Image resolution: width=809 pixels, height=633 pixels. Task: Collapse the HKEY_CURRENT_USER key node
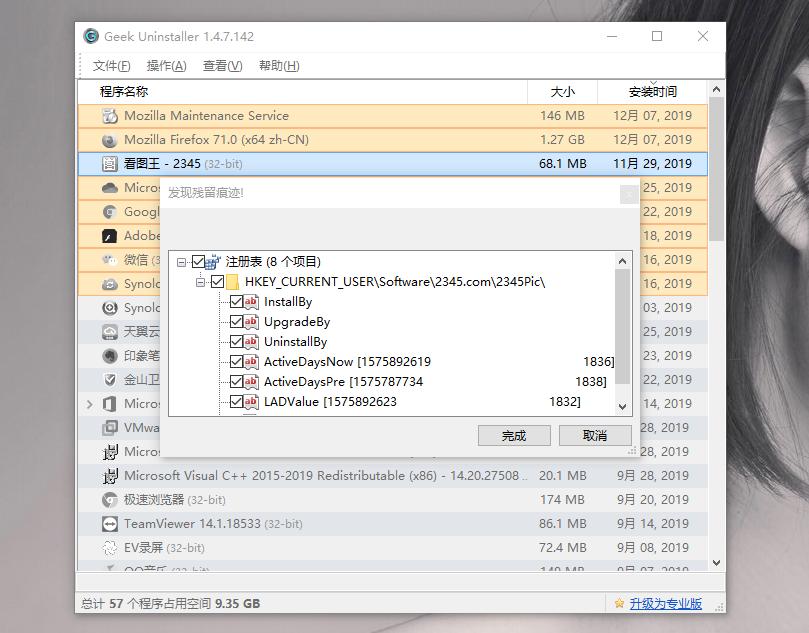click(200, 282)
